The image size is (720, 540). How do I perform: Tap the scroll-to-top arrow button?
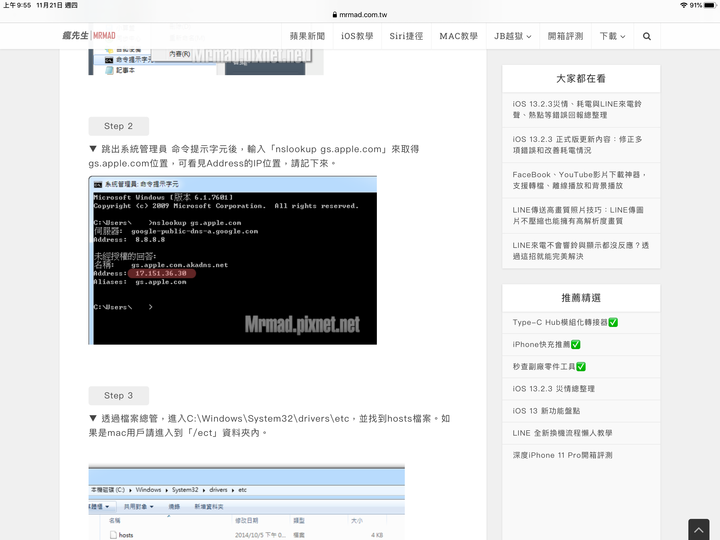tap(698, 529)
